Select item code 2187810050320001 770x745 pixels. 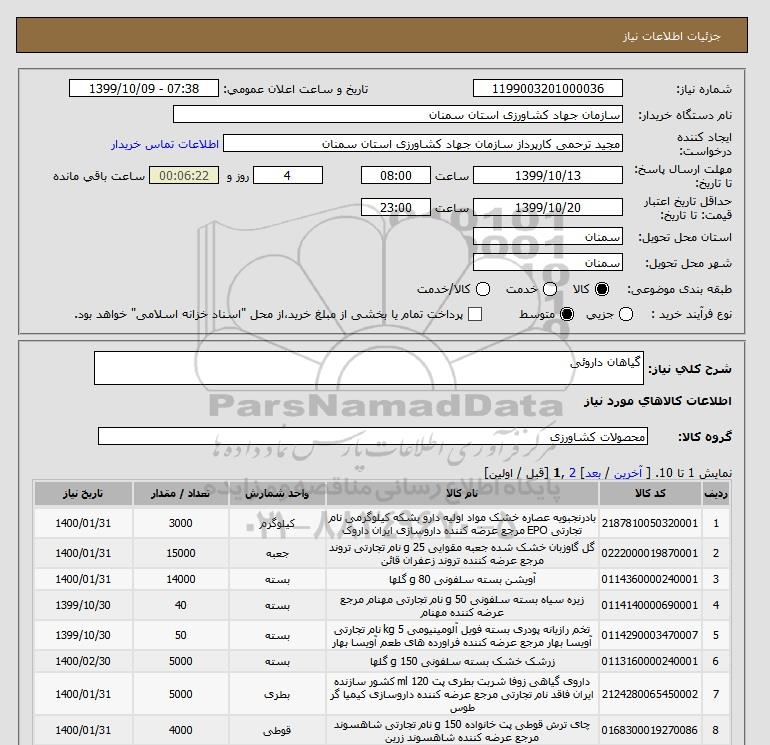tap(650, 524)
